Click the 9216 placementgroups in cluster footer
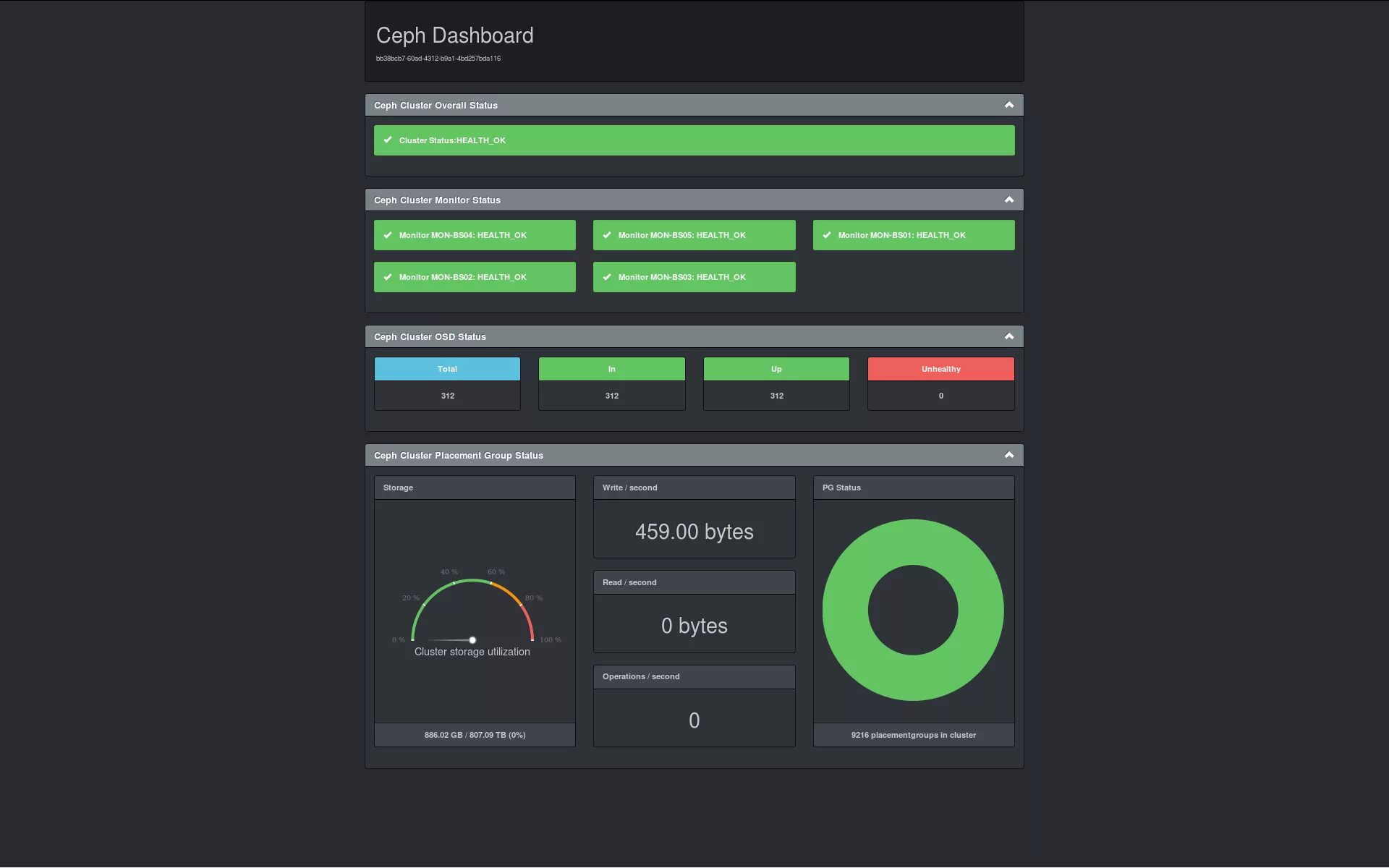This screenshot has height=868, width=1389. [913, 735]
